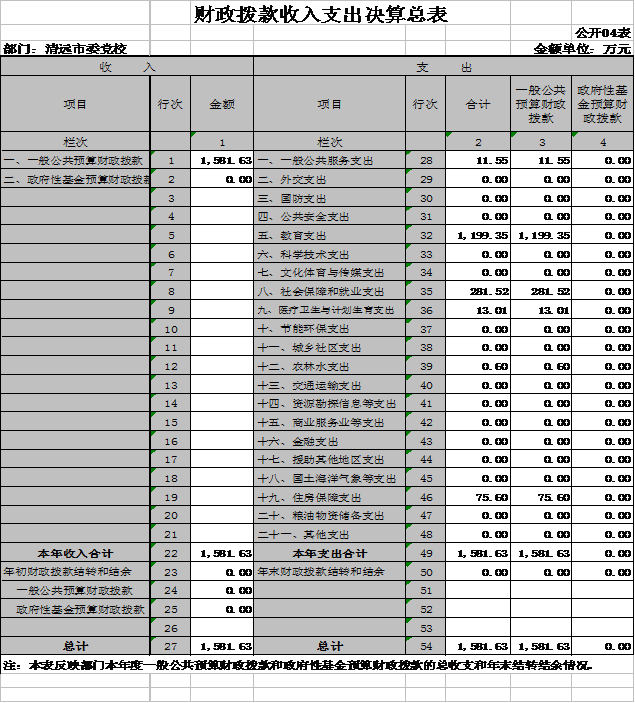Select the 十六、金融支出 cell

coord(330,441)
